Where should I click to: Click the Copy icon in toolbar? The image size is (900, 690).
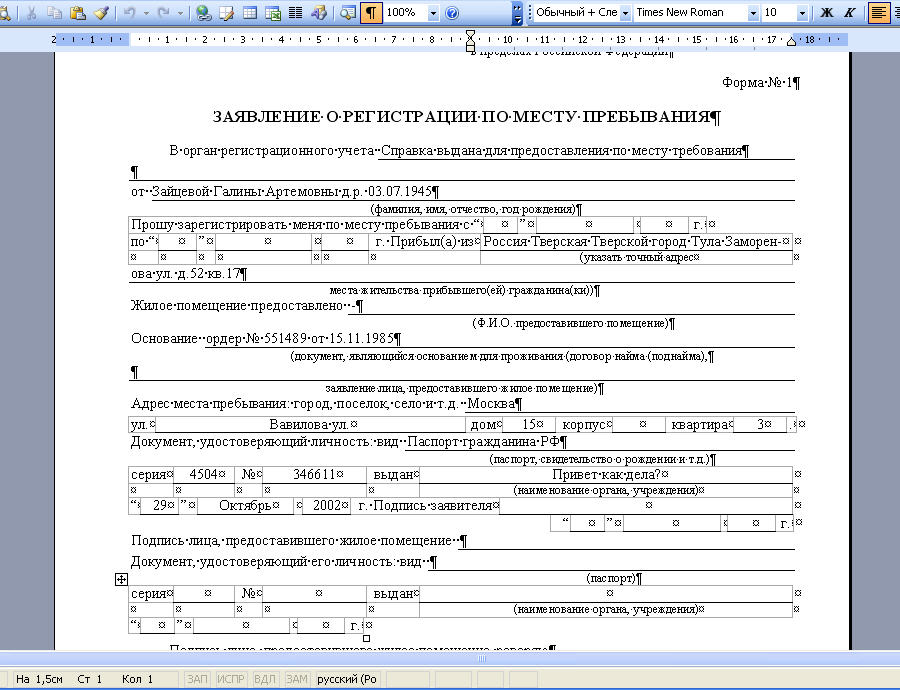55,13
